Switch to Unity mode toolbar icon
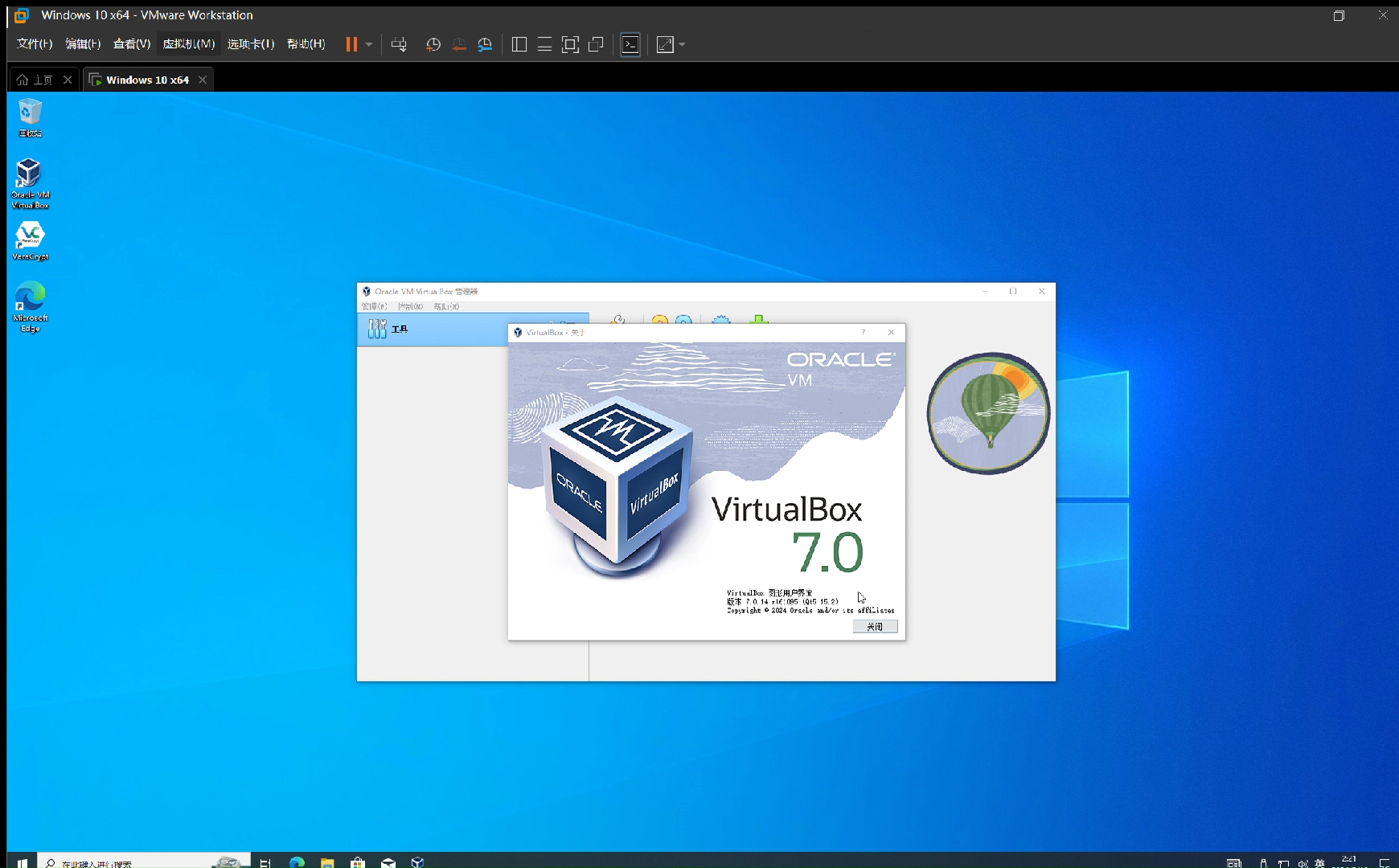Image resolution: width=1399 pixels, height=868 pixels. tap(596, 44)
